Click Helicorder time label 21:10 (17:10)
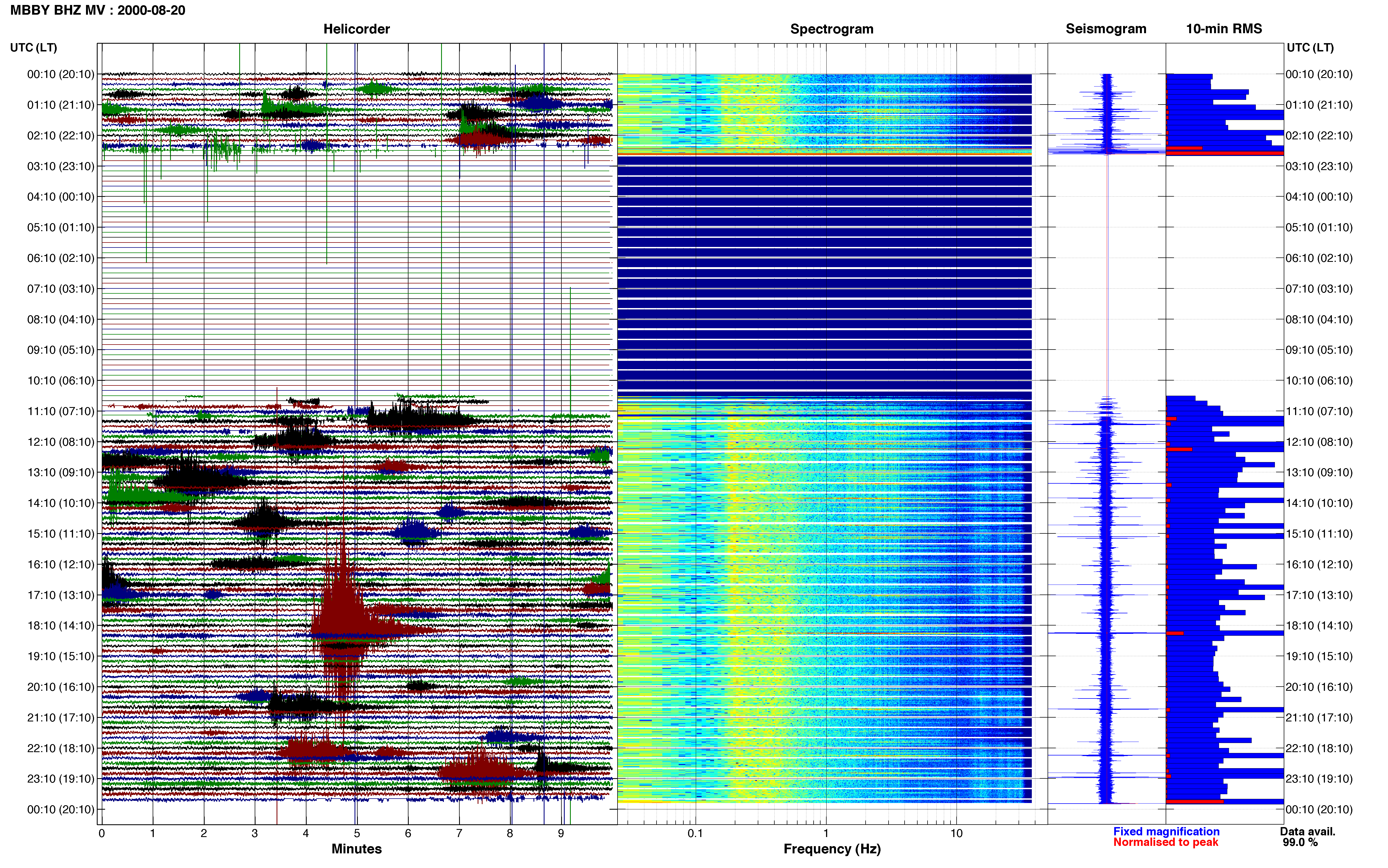The height and width of the screenshot is (868, 1388). tap(61, 718)
